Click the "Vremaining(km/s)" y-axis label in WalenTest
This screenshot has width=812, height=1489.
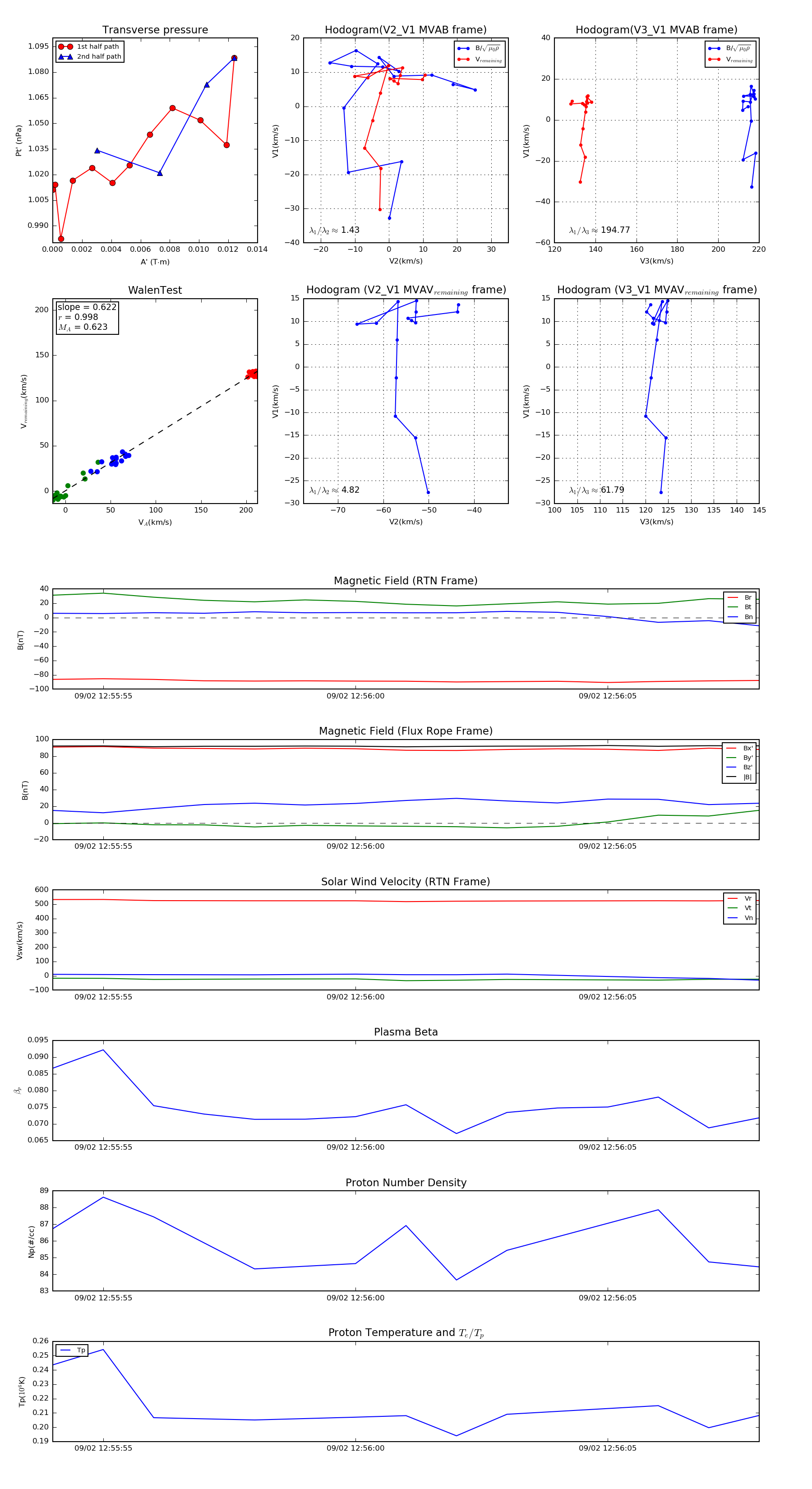(24, 401)
